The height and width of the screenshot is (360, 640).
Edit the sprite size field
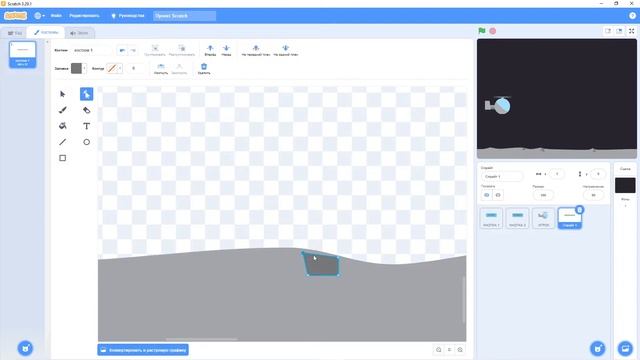tap(543, 195)
